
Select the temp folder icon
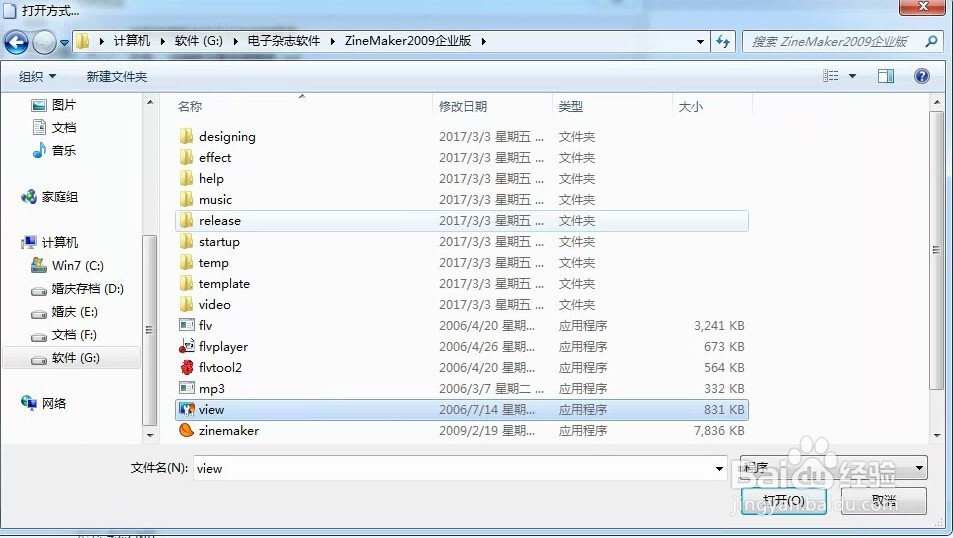pyautogui.click(x=186, y=263)
